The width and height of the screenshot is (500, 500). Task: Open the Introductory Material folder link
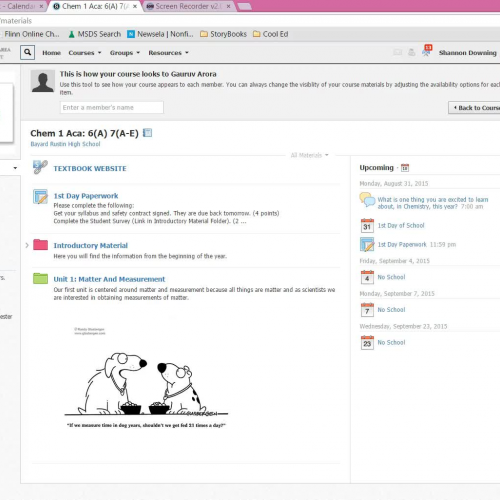tap(91, 245)
